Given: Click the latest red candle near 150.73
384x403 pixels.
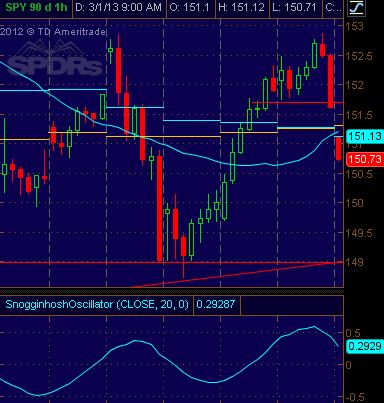Looking at the screenshot, I should point(338,149).
